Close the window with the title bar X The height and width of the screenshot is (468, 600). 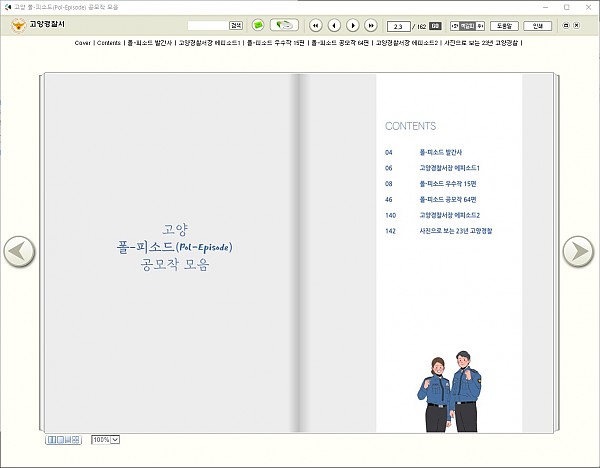(589, 7)
